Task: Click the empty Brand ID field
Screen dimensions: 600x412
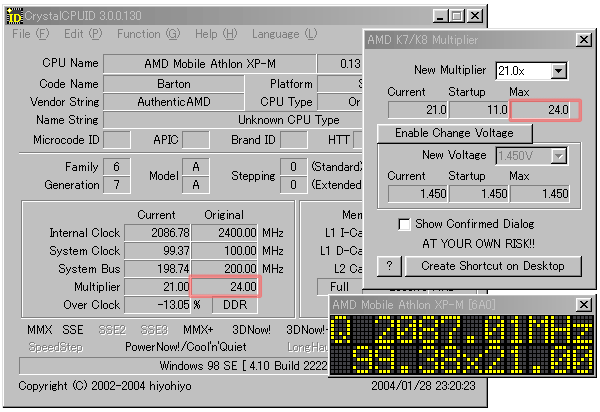Action: click(x=293, y=140)
